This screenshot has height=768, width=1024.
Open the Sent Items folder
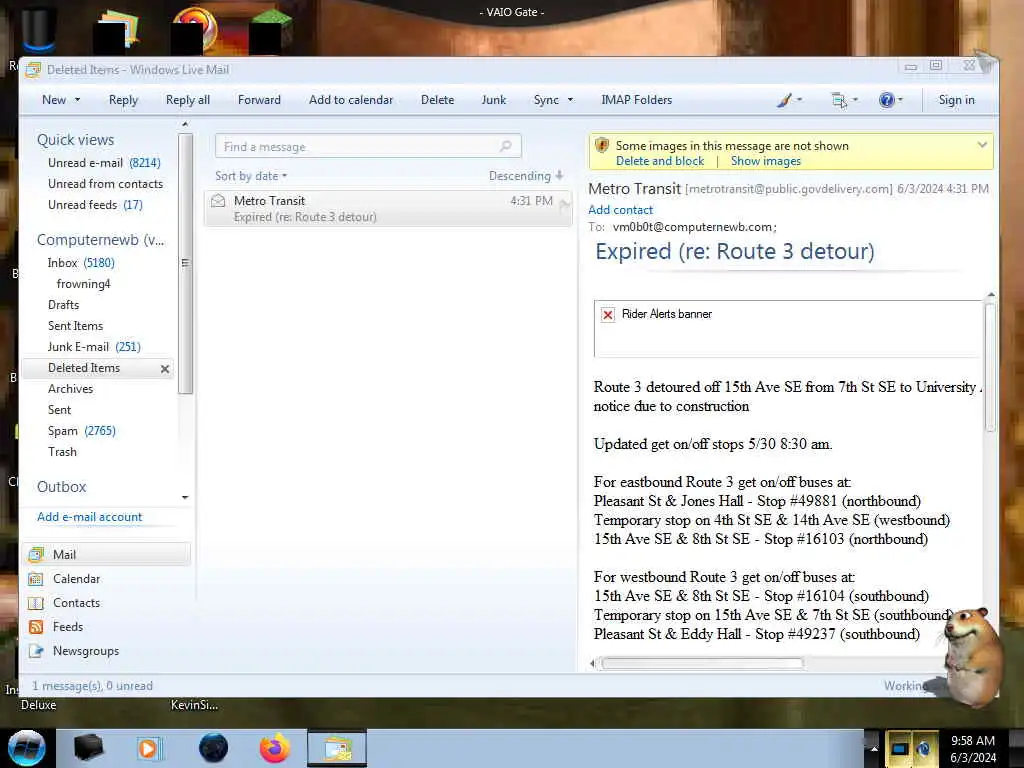[x=75, y=325]
